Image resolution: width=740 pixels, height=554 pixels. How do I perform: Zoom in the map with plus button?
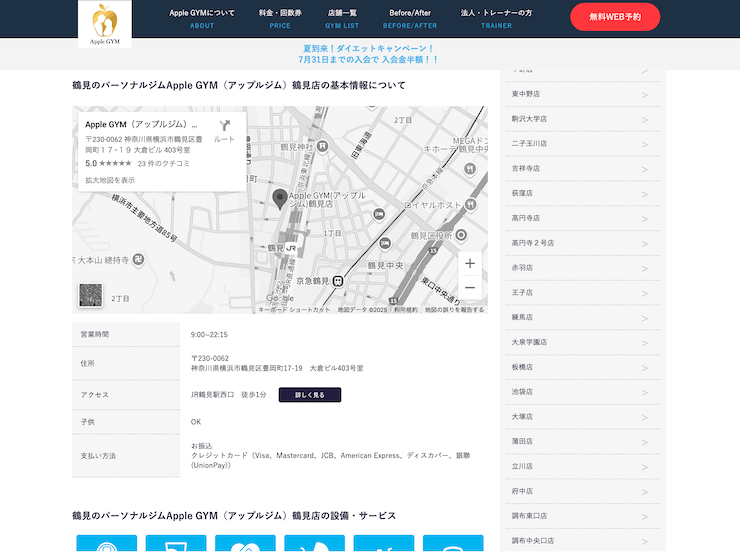click(470, 263)
